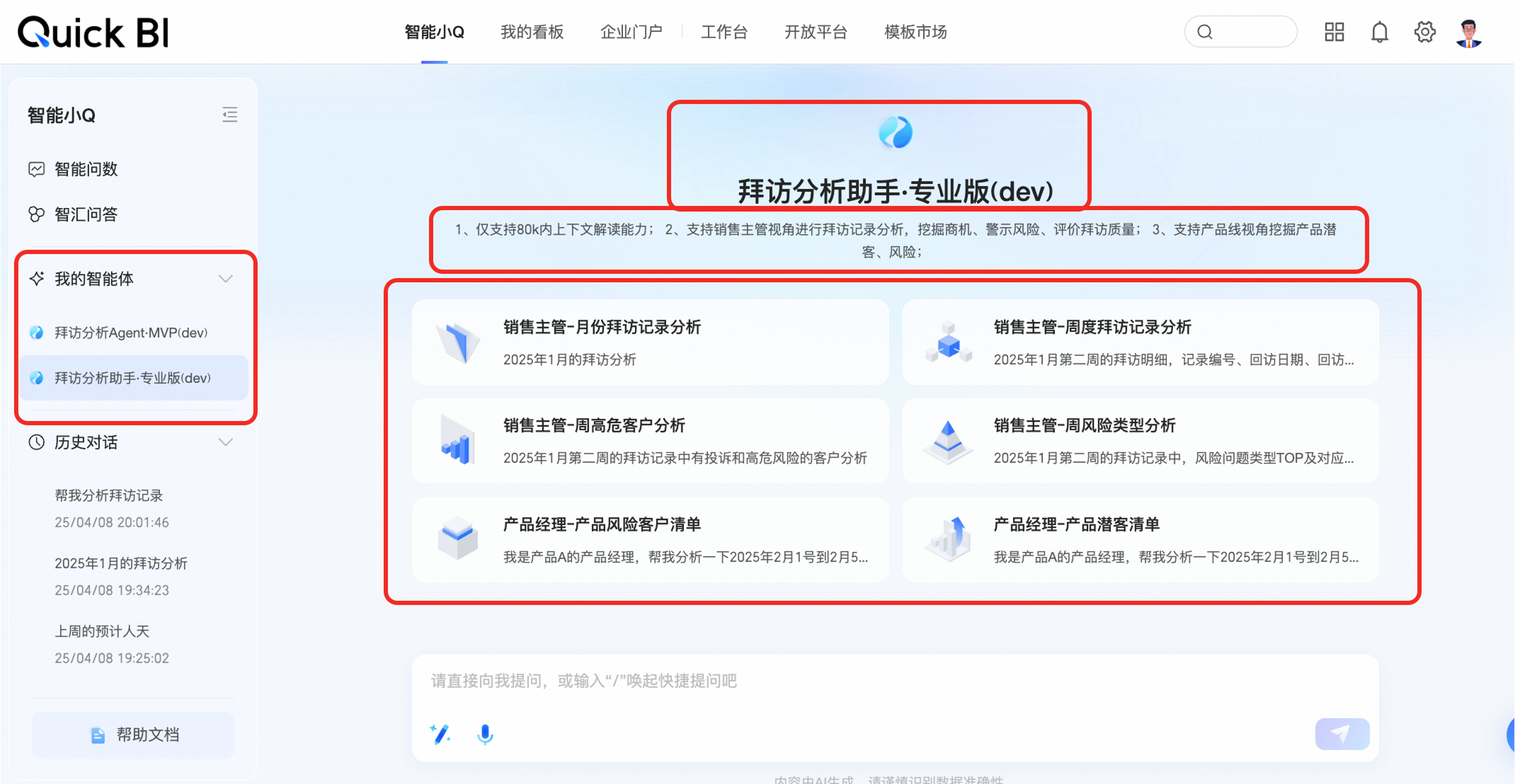Viewport: 1515px width, 784px height.
Task: Click the 周高危客户分析 bar chart icon
Action: pos(457,440)
